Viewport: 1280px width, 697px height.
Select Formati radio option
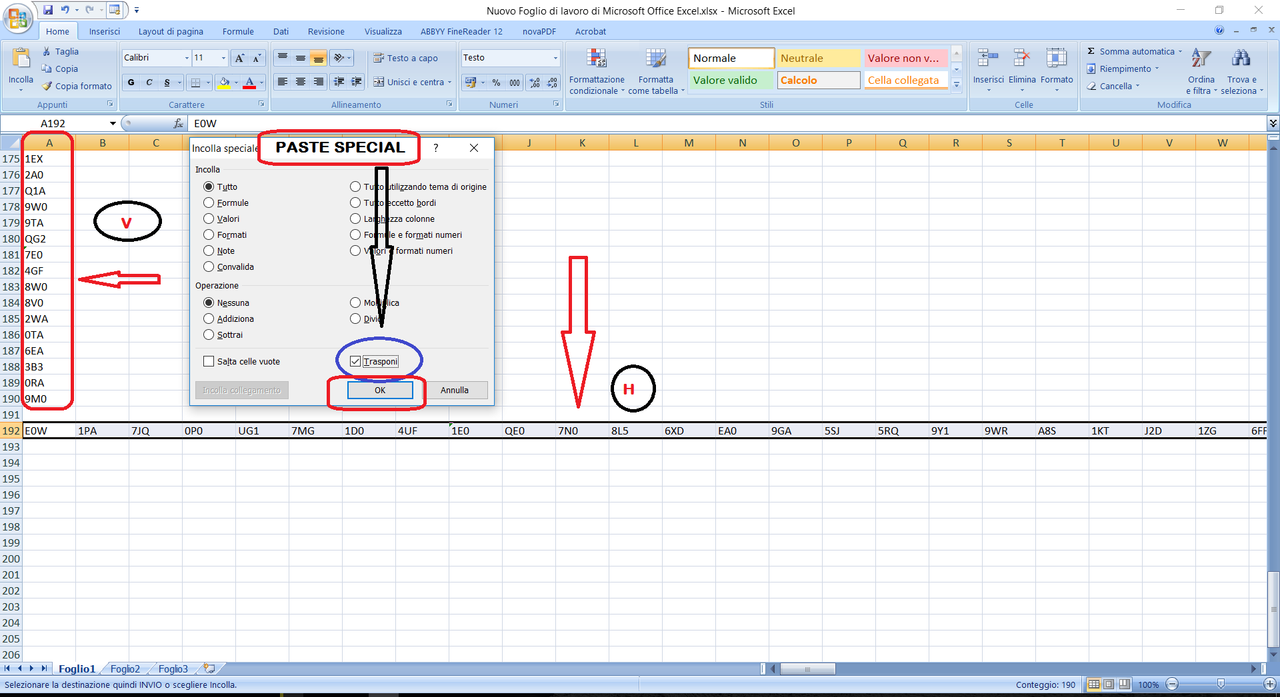click(209, 235)
